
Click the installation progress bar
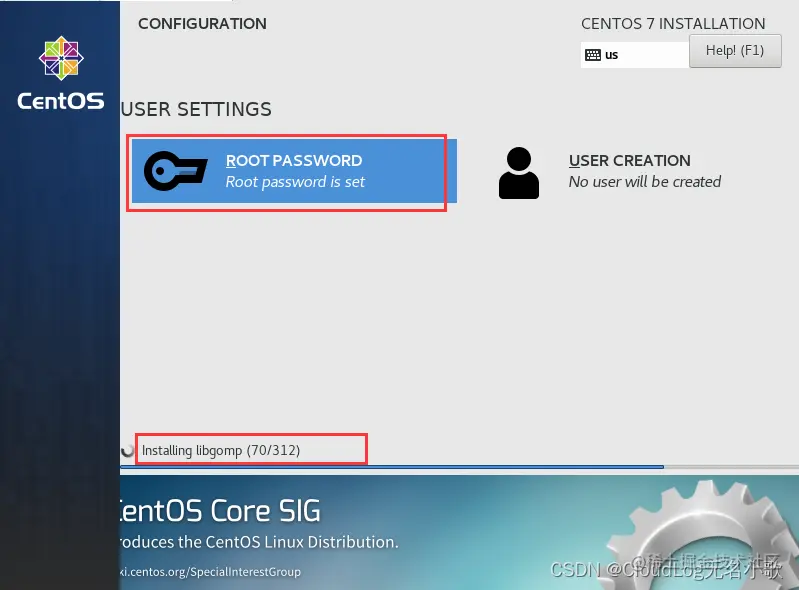tap(459, 467)
